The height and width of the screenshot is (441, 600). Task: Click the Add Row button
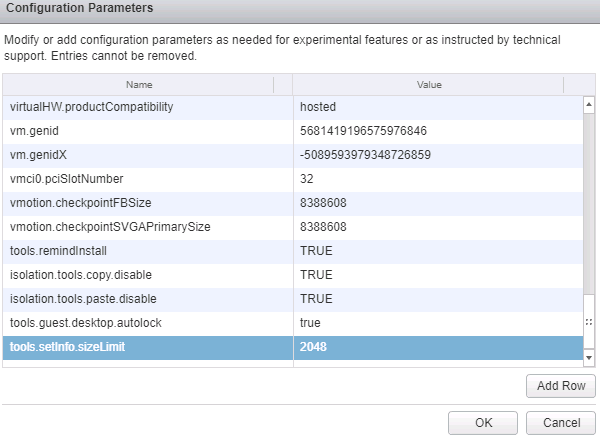560,386
